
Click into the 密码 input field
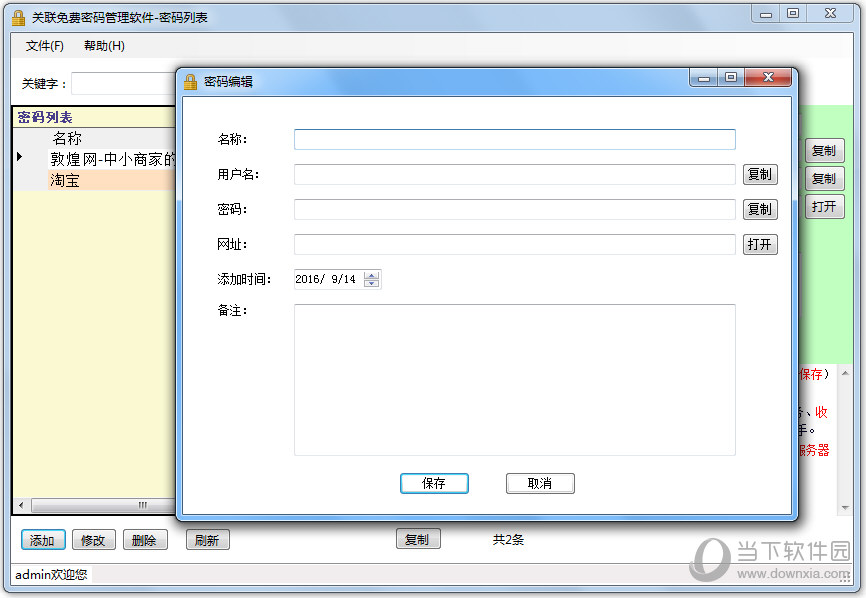(x=514, y=210)
